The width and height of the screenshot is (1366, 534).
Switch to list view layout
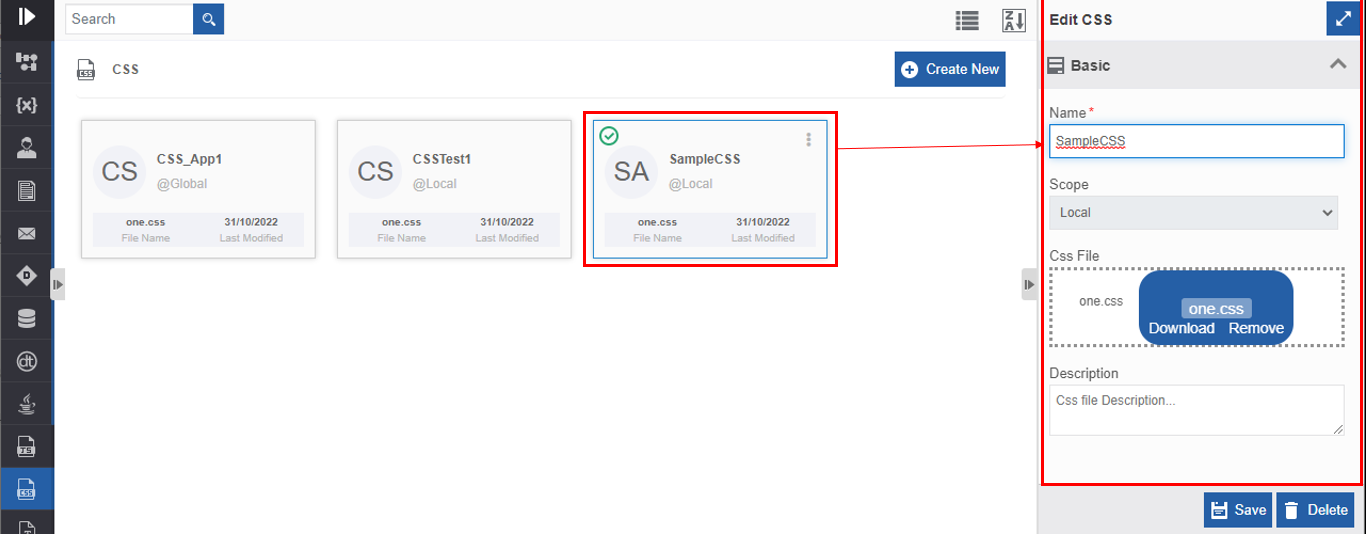(x=966, y=20)
